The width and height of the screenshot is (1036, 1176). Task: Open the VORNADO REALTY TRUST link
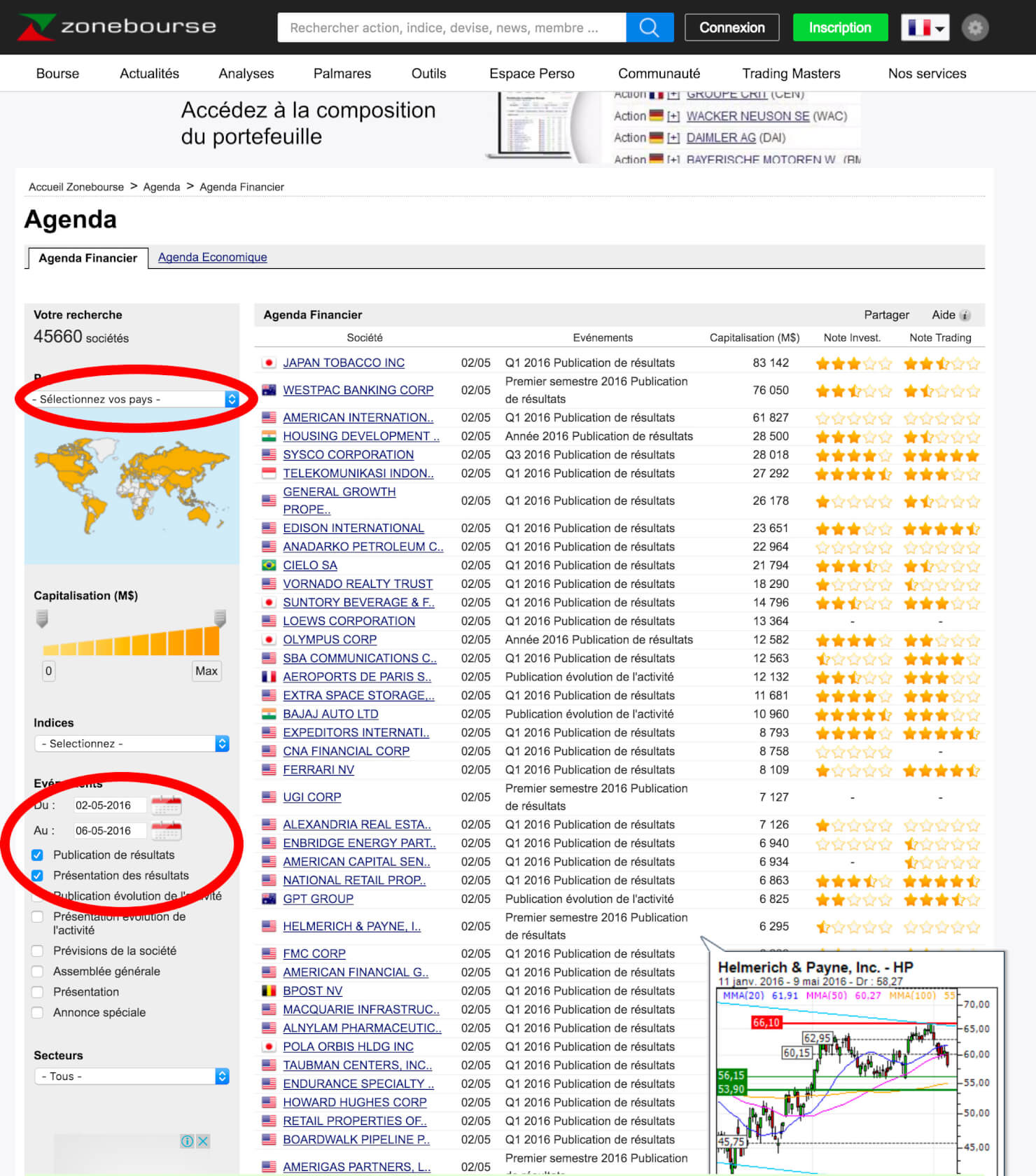358,584
